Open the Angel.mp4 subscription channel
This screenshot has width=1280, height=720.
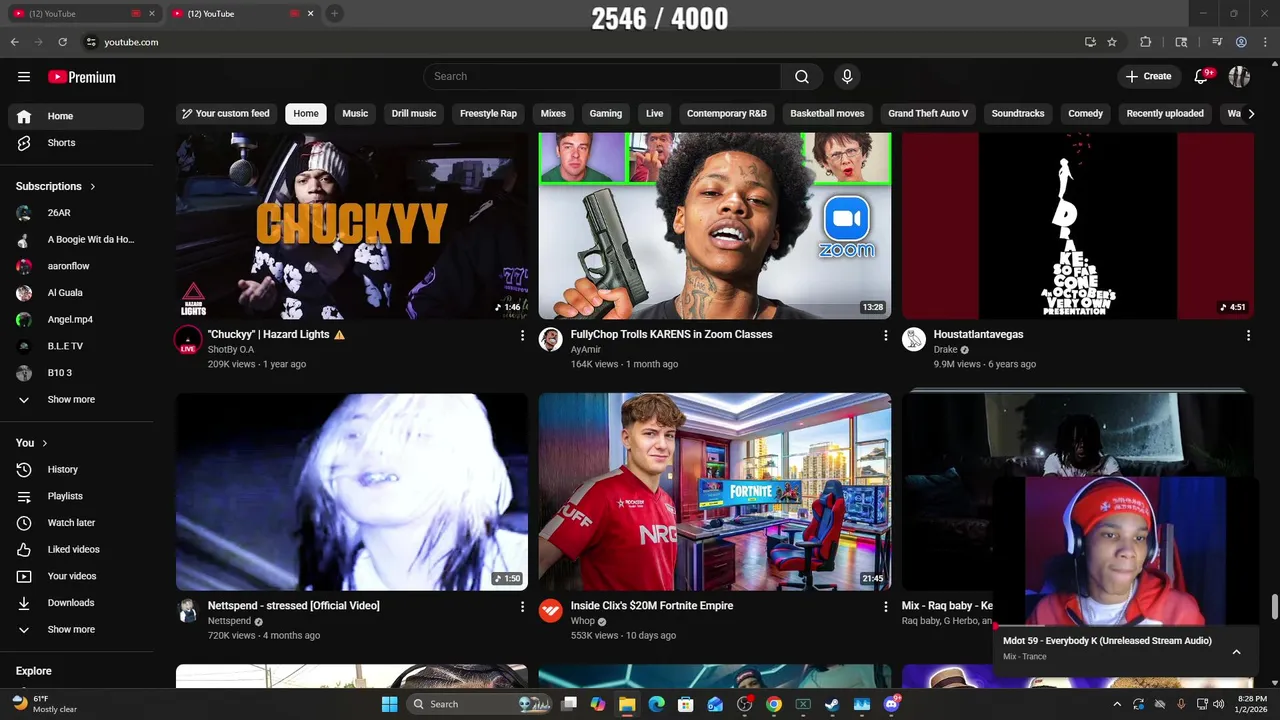click(76, 320)
